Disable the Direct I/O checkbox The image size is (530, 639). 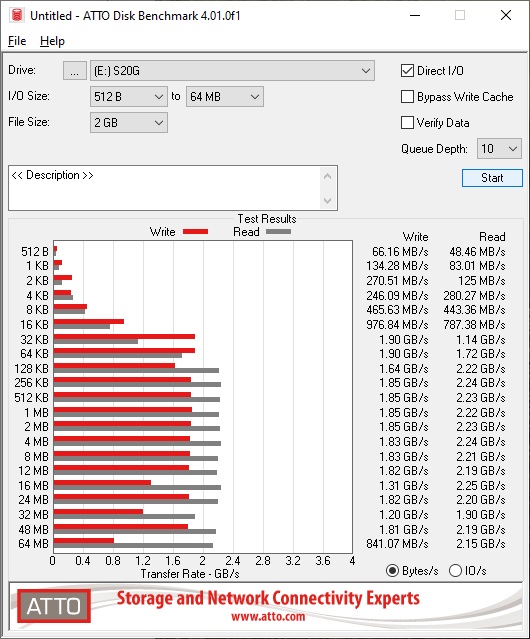407,71
